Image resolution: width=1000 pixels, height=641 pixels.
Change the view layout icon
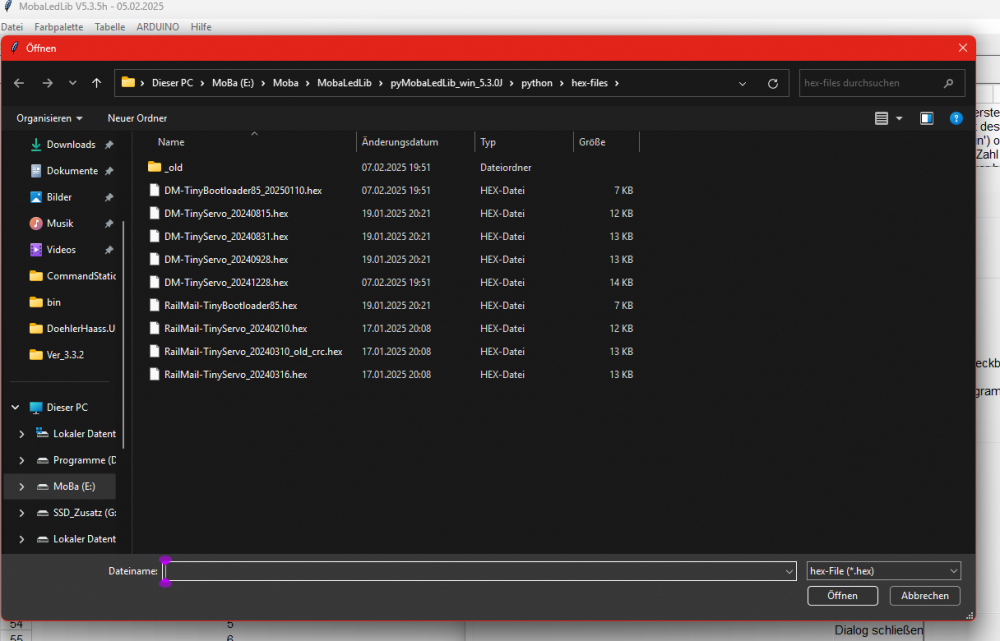pos(881,119)
